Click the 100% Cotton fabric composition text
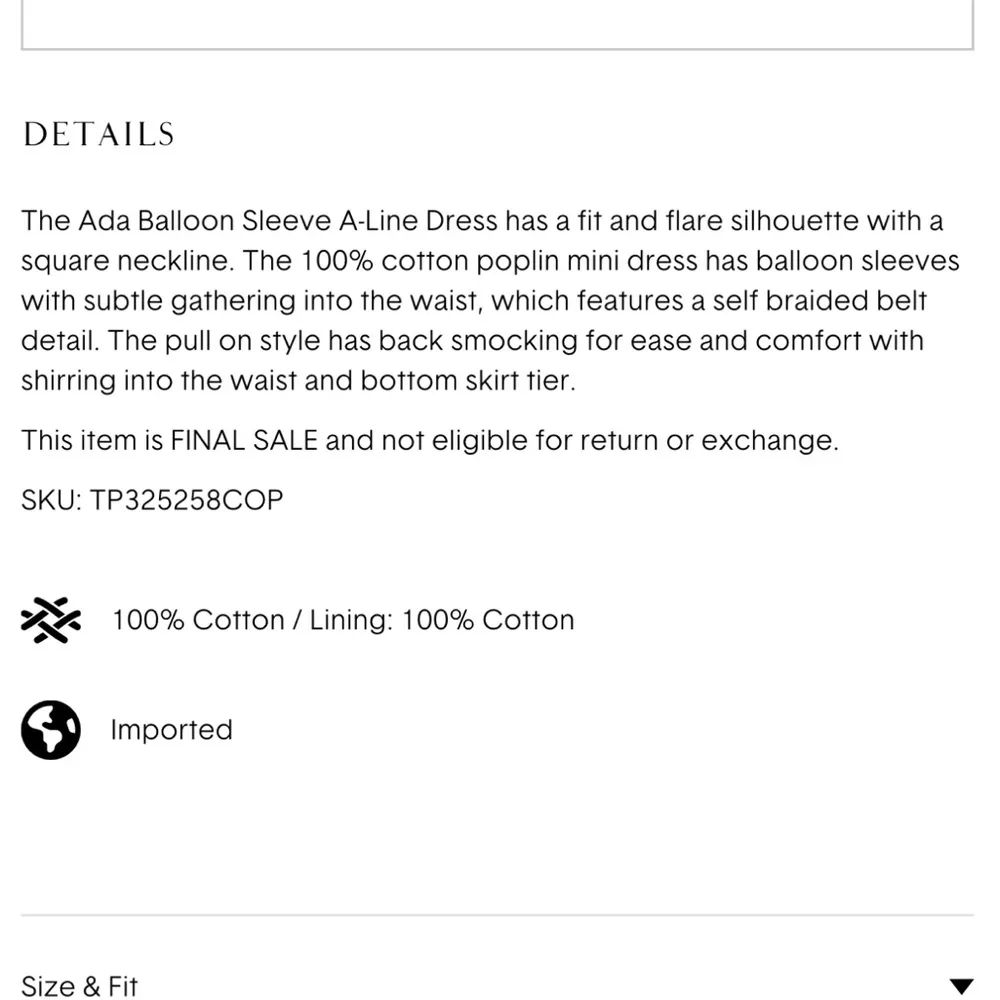This screenshot has width=1000, height=1000. pyautogui.click(x=198, y=620)
